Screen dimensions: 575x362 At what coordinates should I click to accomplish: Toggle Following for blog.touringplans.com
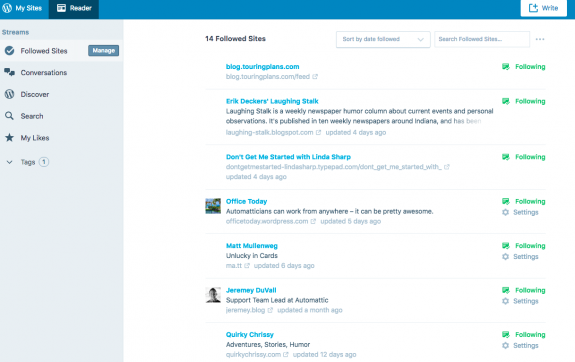click(524, 66)
